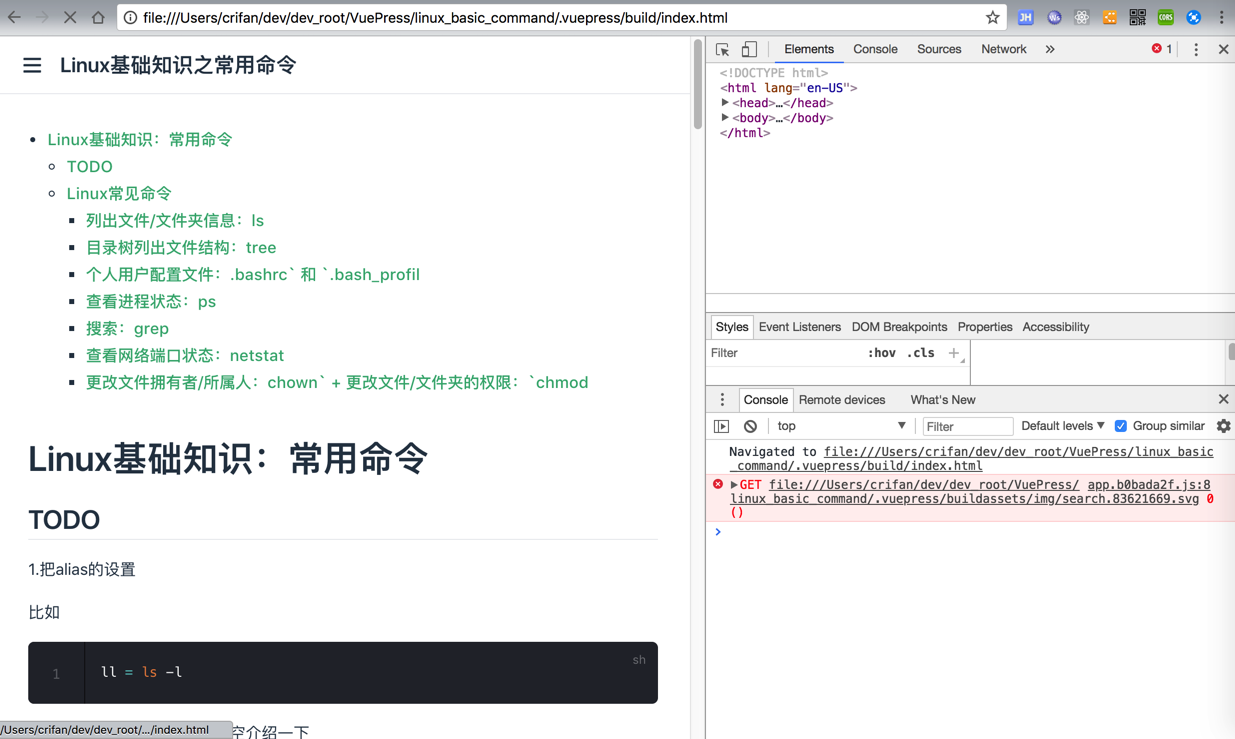Clear the console with the ban icon
Viewport: 1235px width, 739px height.
coord(750,426)
